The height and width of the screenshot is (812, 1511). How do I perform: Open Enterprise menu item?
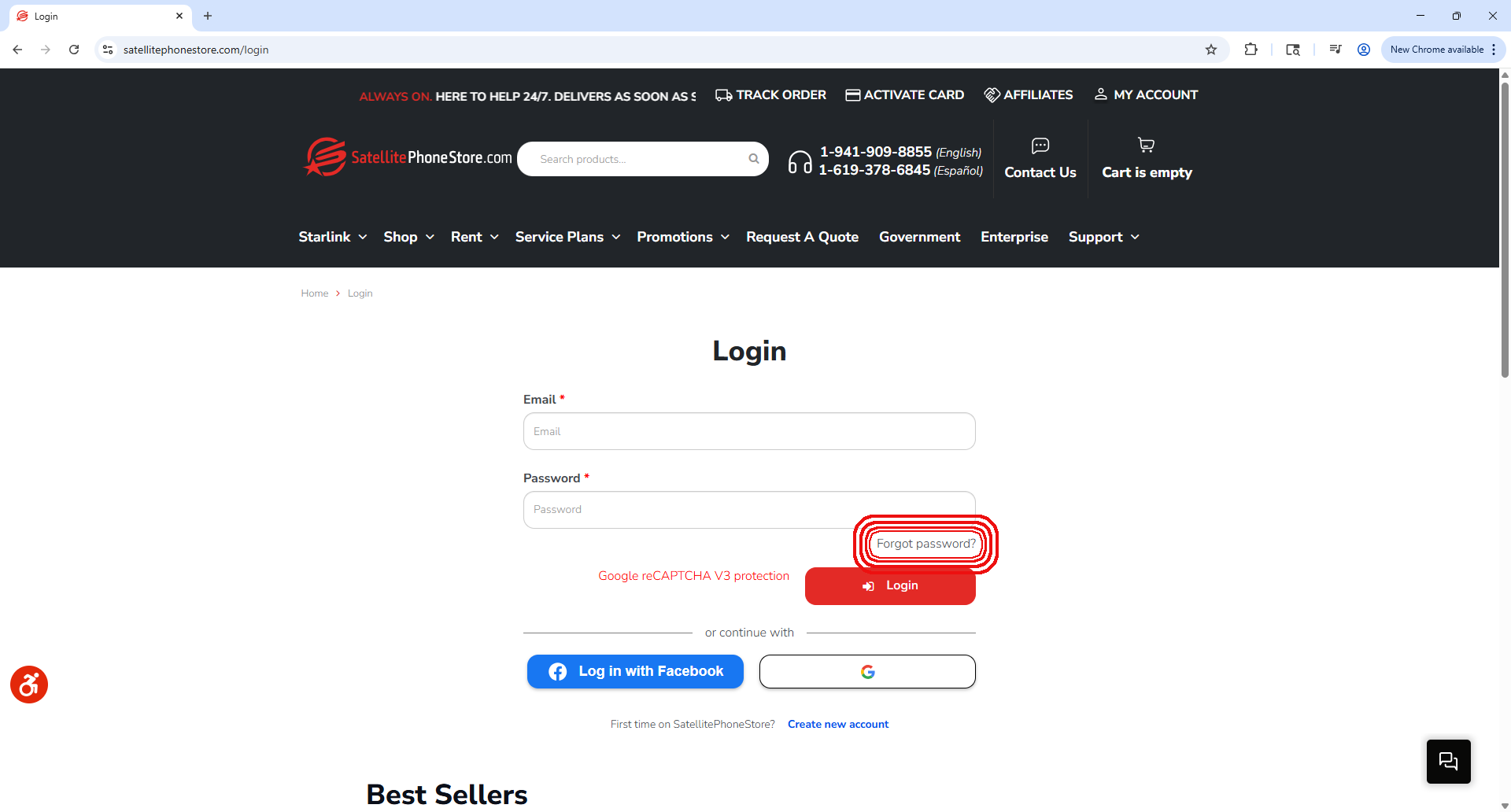click(1014, 237)
